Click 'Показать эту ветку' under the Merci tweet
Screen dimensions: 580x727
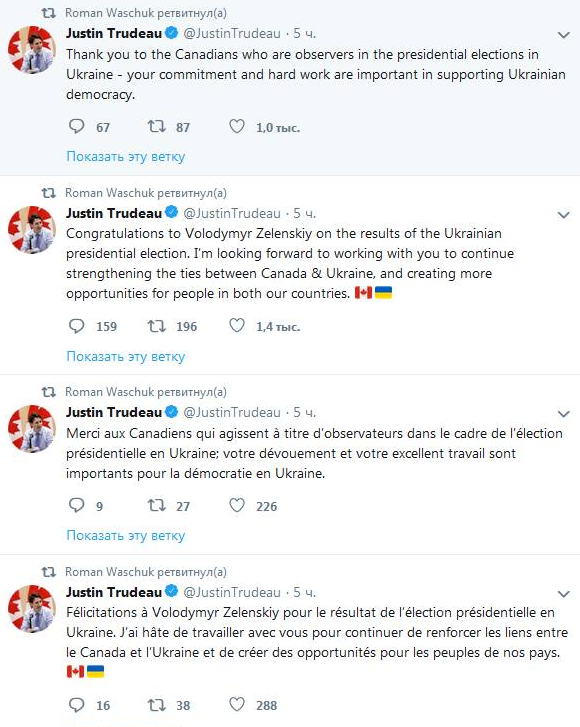point(126,536)
